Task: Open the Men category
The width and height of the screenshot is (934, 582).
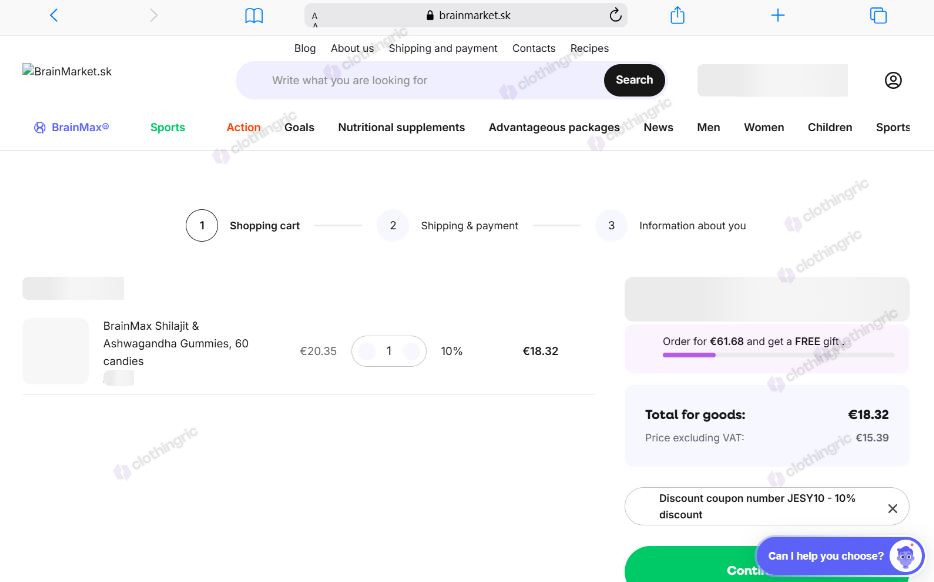Action: click(x=708, y=127)
